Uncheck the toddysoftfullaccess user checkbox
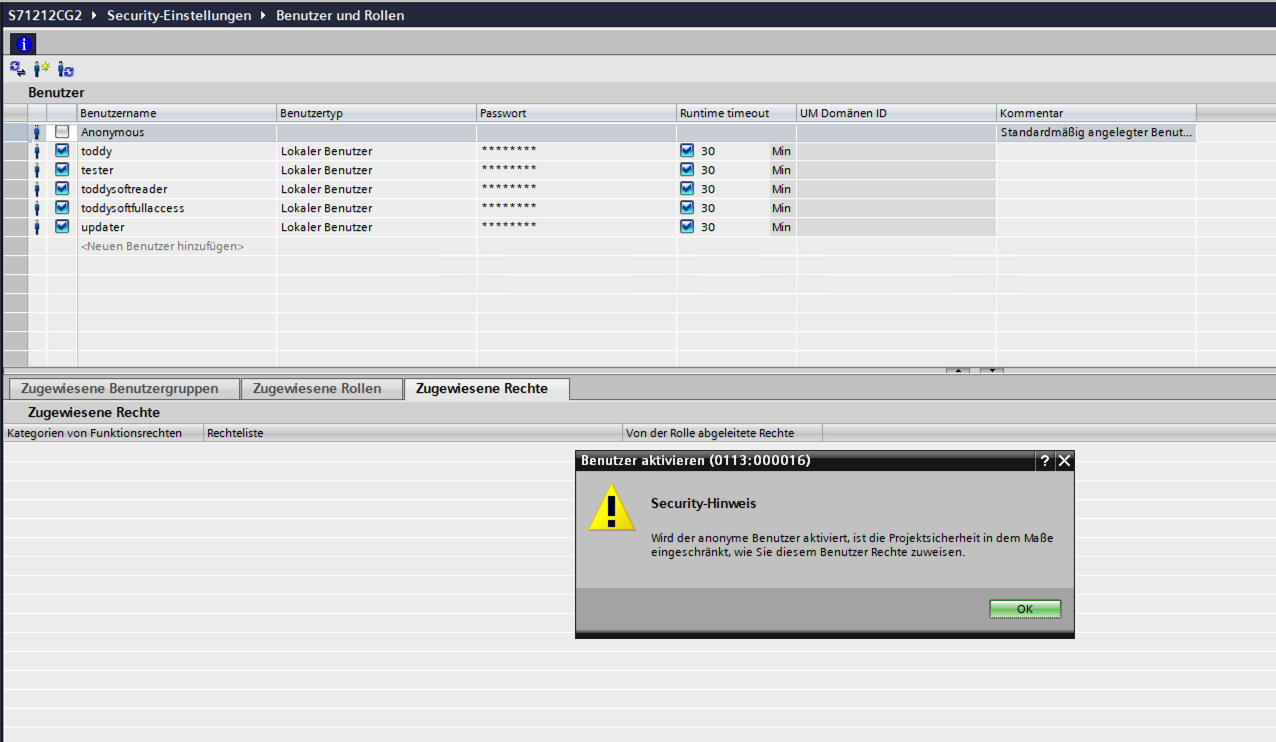Screen dimensions: 1276x742 click(62, 208)
